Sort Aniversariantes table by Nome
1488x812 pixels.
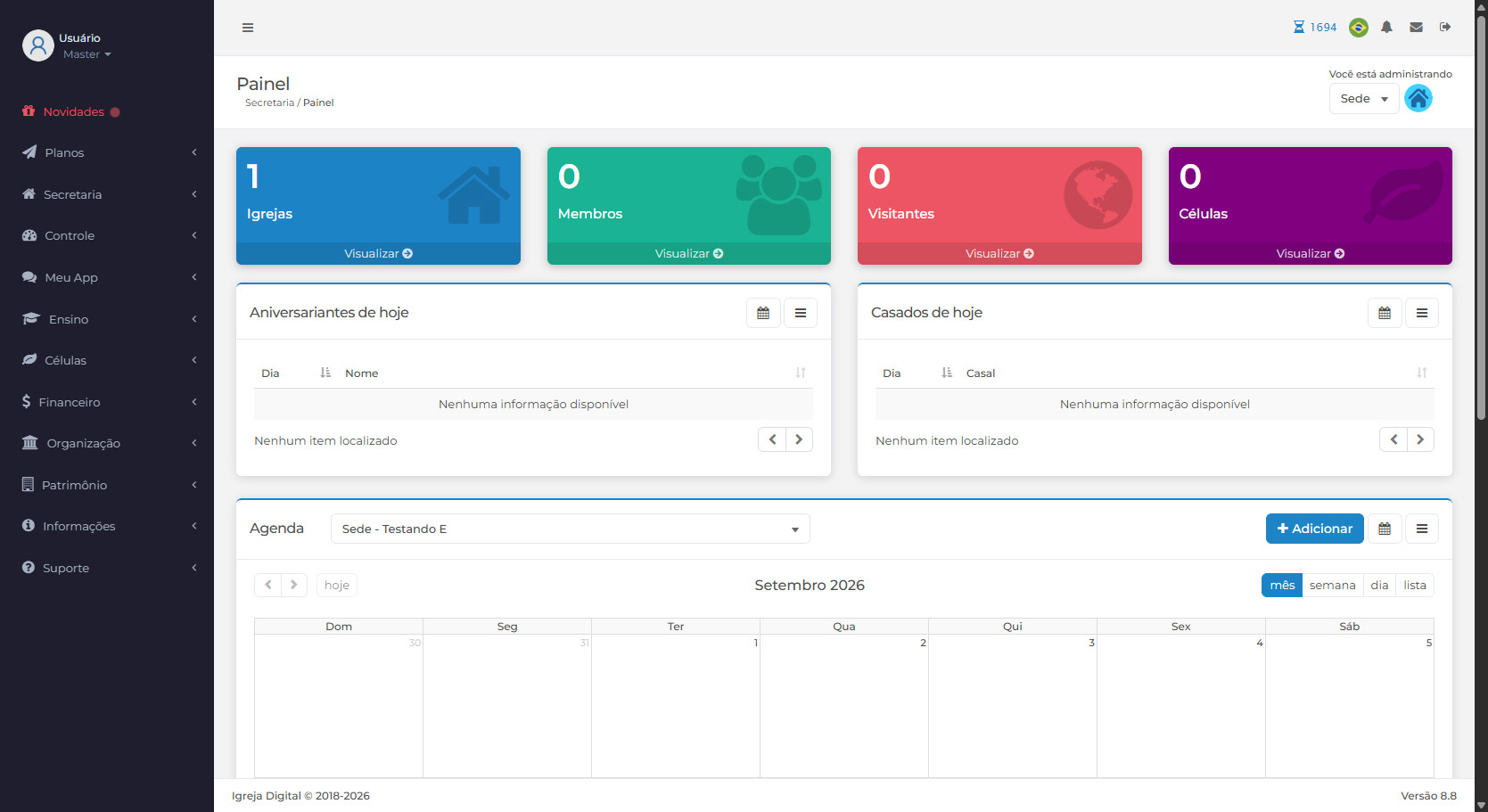click(575, 373)
